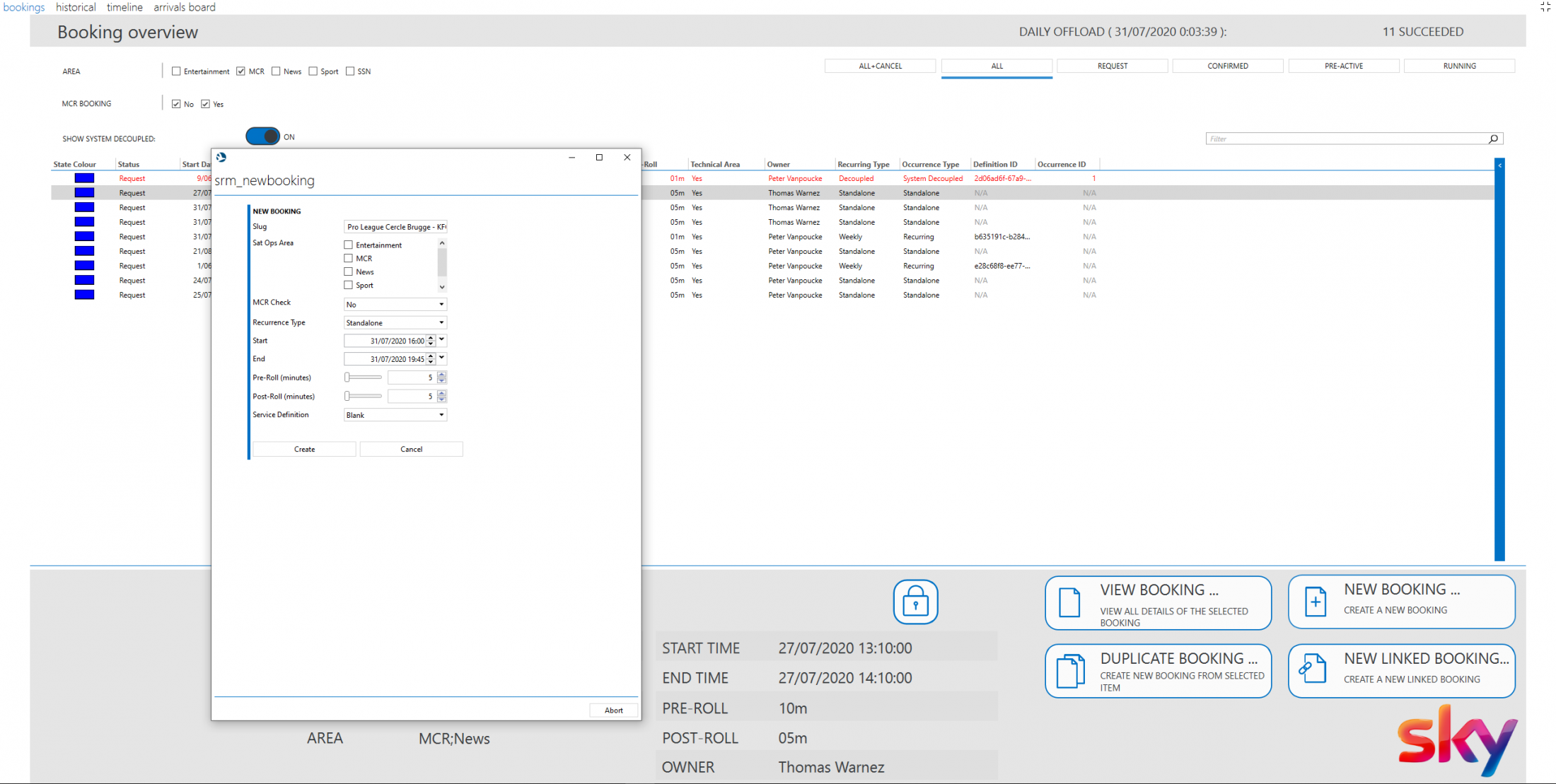Screen dimensions: 1556x784
Task: Increase Pre-Roll minutes with up arrow
Action: point(442,375)
